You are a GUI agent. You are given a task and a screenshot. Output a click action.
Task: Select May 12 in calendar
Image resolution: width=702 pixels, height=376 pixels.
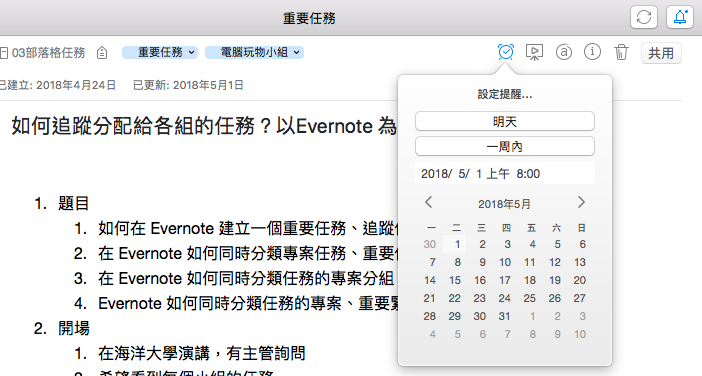coord(555,262)
